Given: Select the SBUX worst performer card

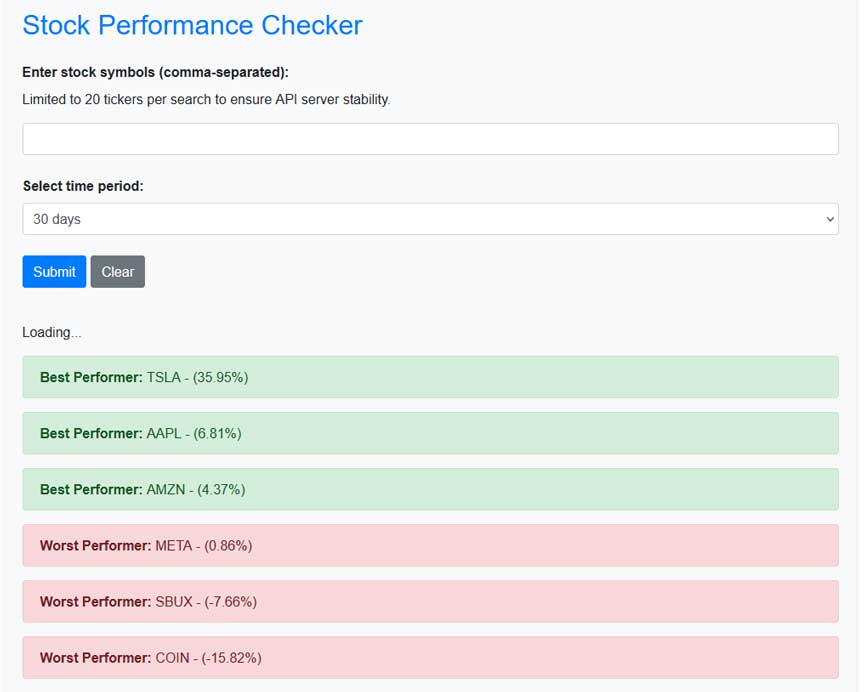Looking at the screenshot, I should coord(430,602).
